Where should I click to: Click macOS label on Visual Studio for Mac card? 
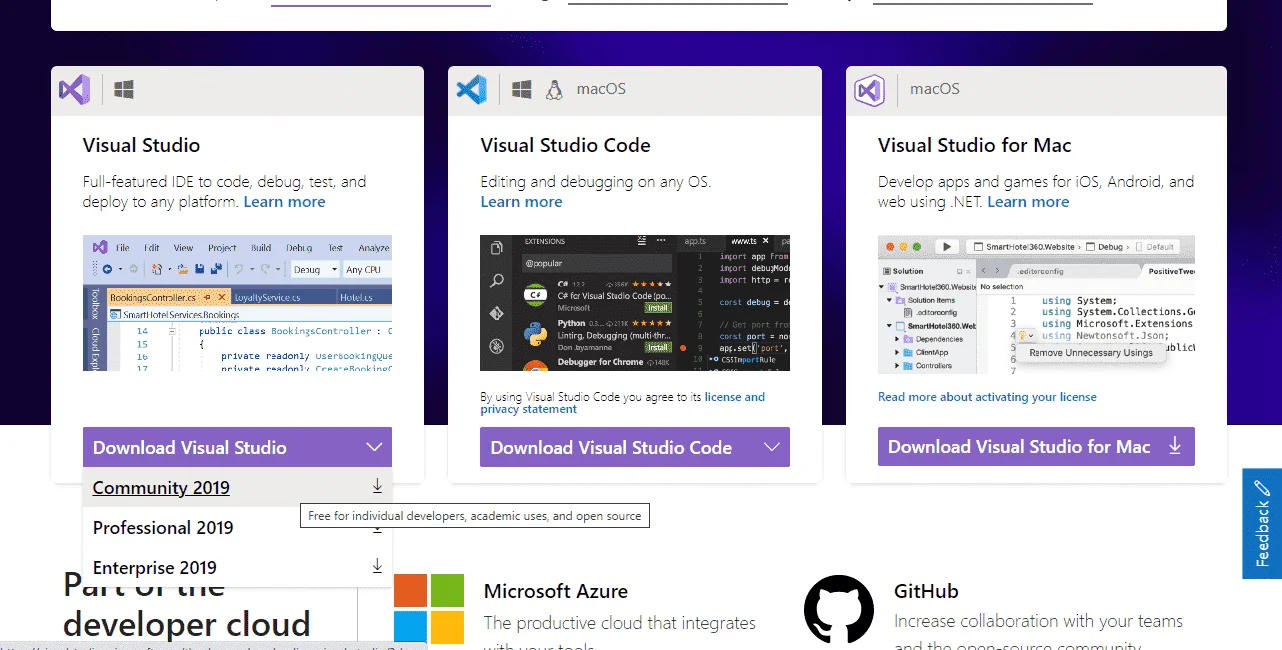tap(935, 89)
